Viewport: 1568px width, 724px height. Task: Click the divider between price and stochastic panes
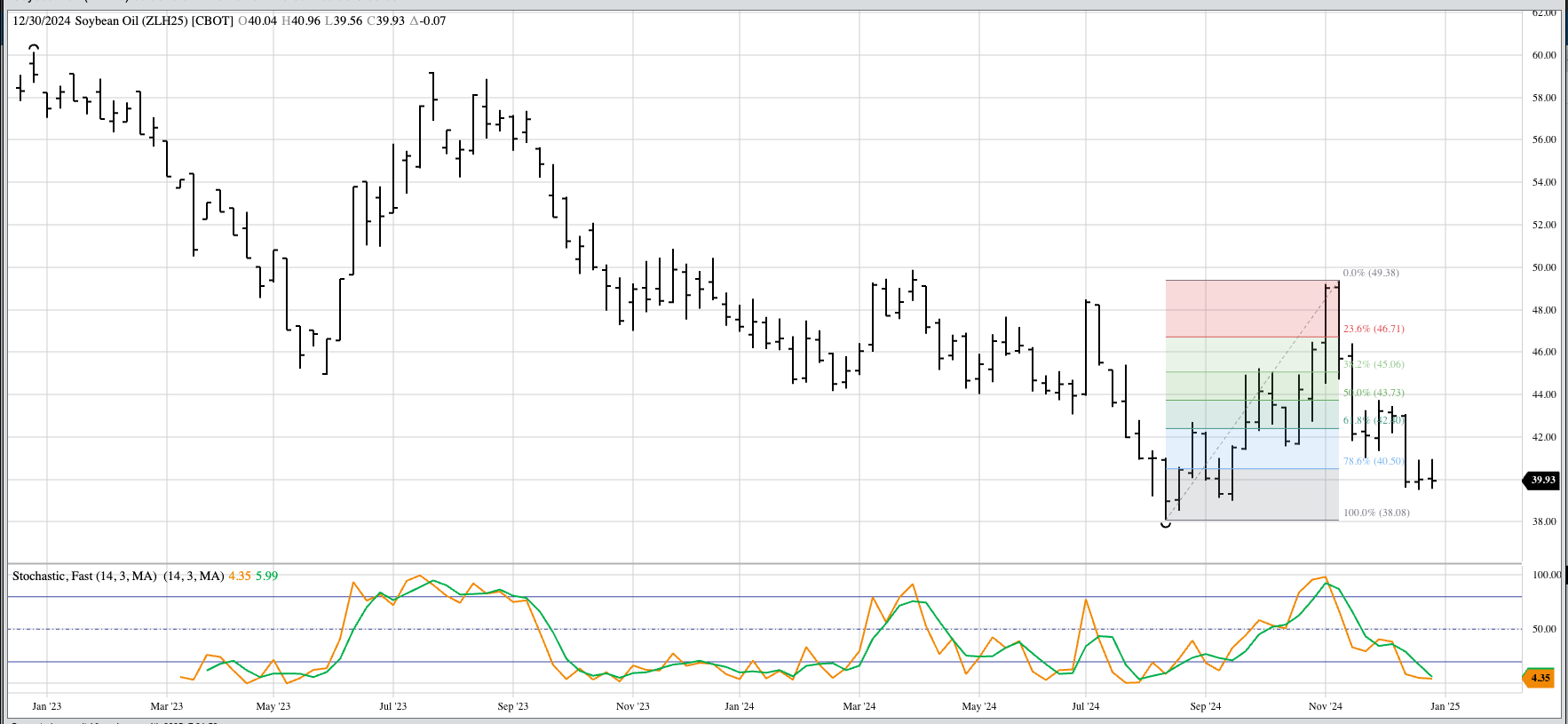coord(764,563)
